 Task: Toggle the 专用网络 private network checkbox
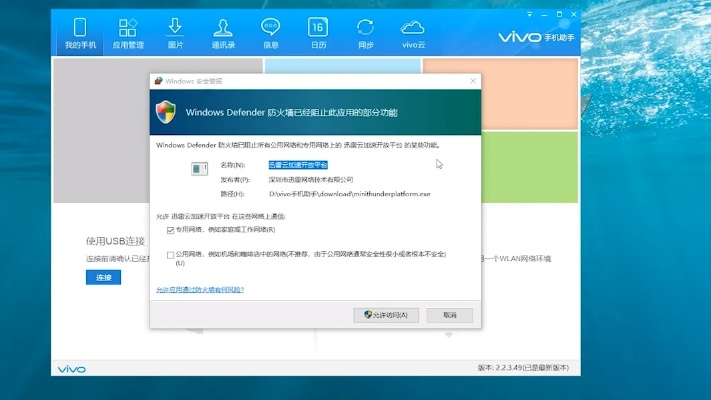[170, 230]
